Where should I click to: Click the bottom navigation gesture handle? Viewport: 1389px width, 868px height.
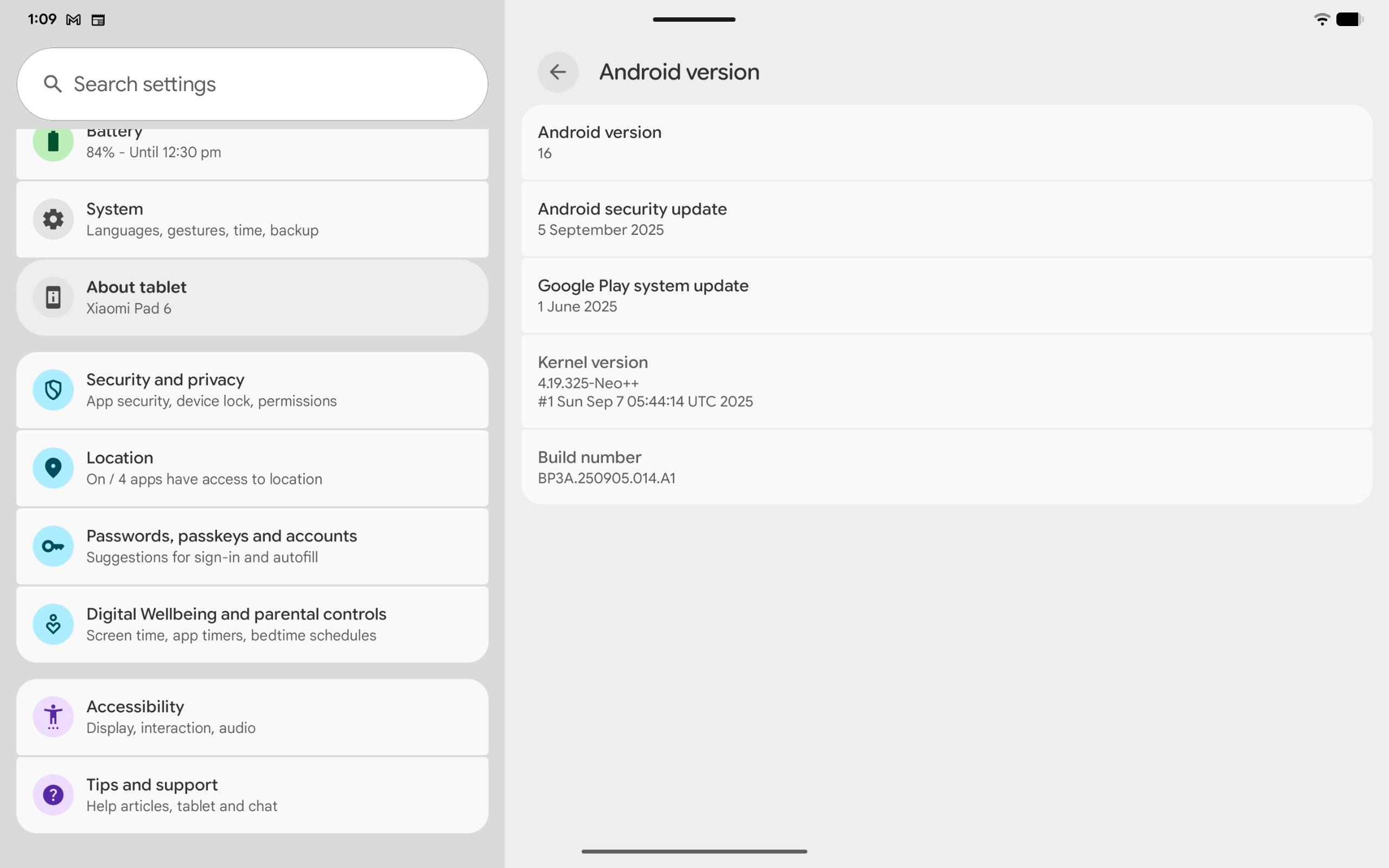pyautogui.click(x=694, y=851)
